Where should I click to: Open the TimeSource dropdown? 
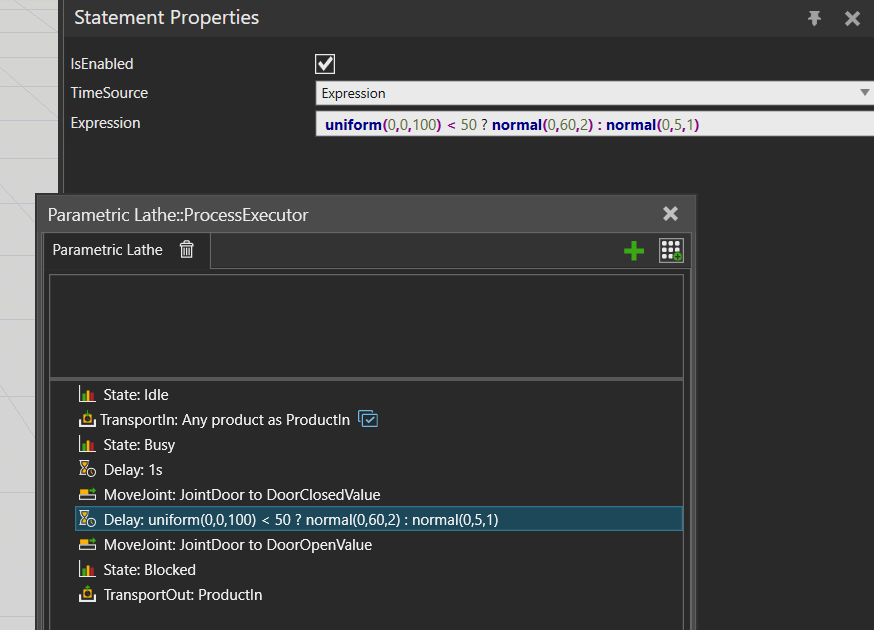pos(864,93)
